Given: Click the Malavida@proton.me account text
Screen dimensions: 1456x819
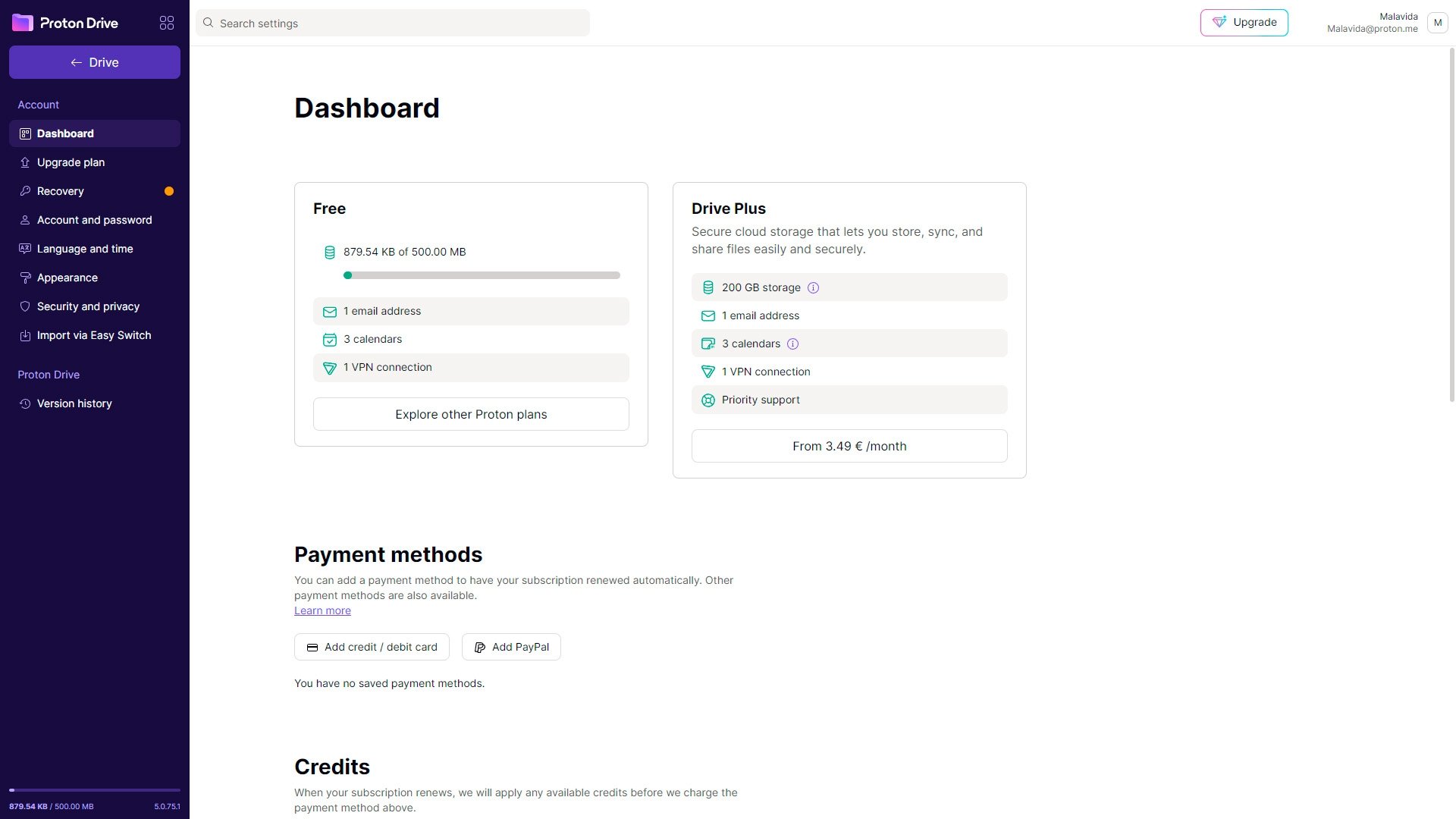Looking at the screenshot, I should (1372, 29).
